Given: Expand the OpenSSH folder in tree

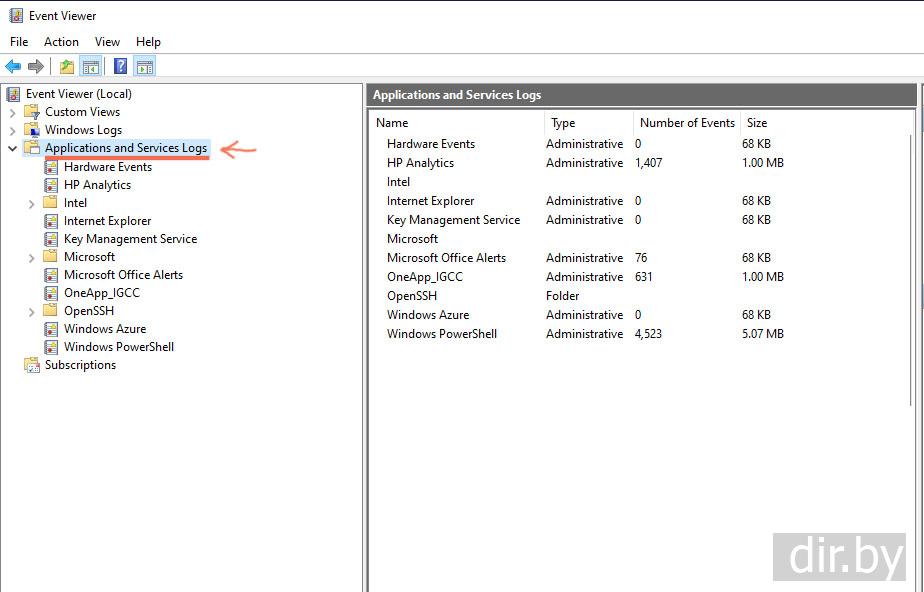Looking at the screenshot, I should pyautogui.click(x=32, y=311).
